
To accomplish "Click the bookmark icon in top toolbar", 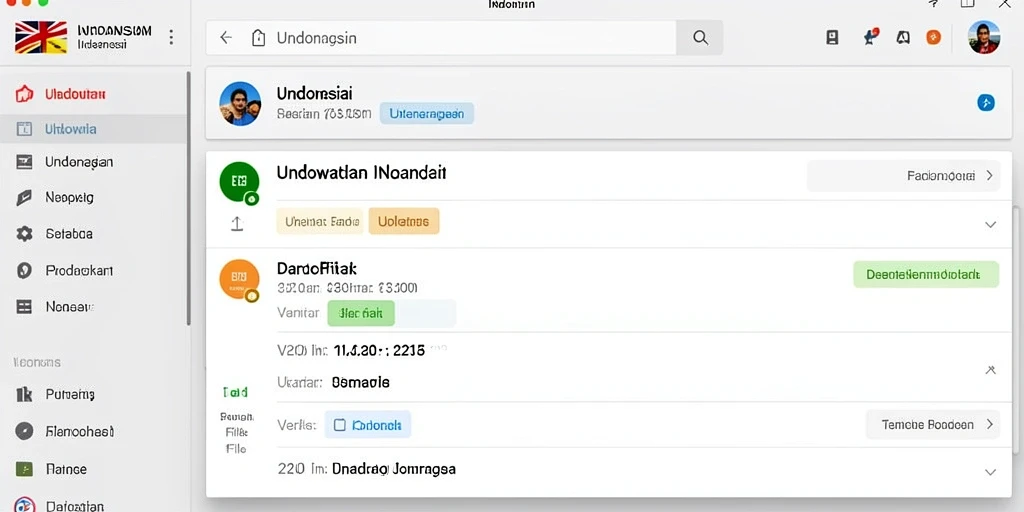I will 832,38.
